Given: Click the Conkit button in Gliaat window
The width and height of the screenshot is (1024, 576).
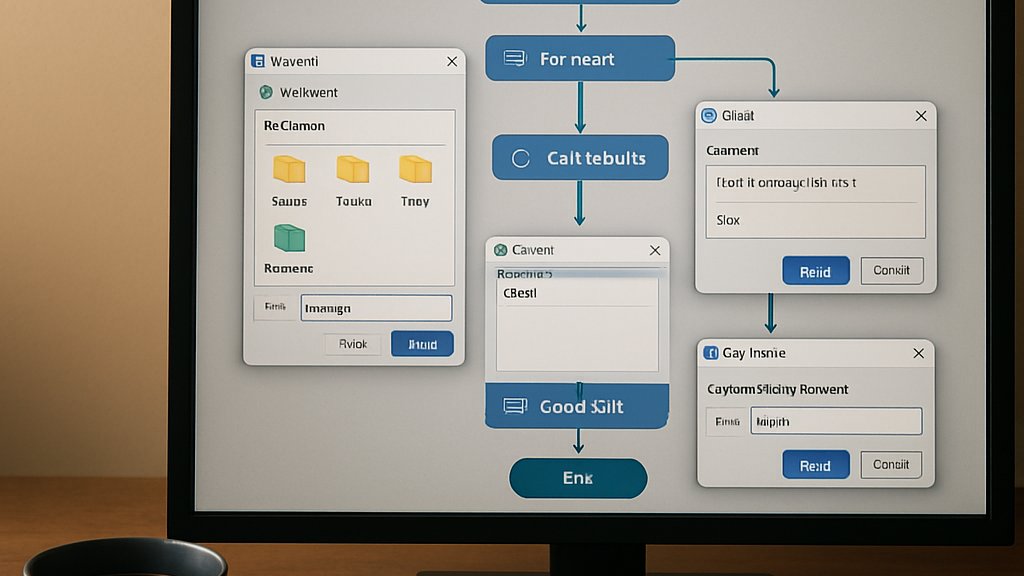Looking at the screenshot, I should [891, 270].
